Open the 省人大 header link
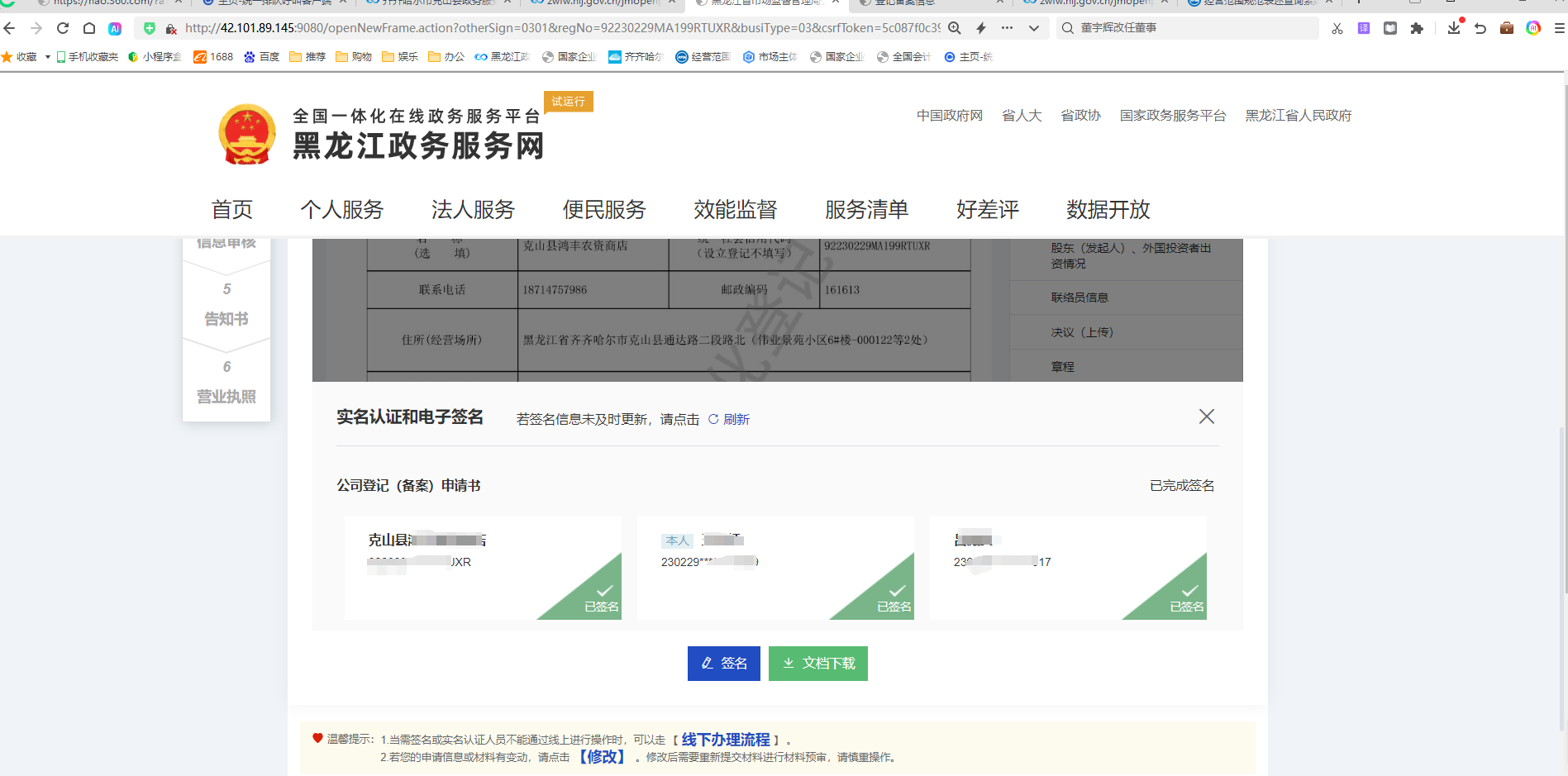1568x776 pixels. tap(1022, 116)
